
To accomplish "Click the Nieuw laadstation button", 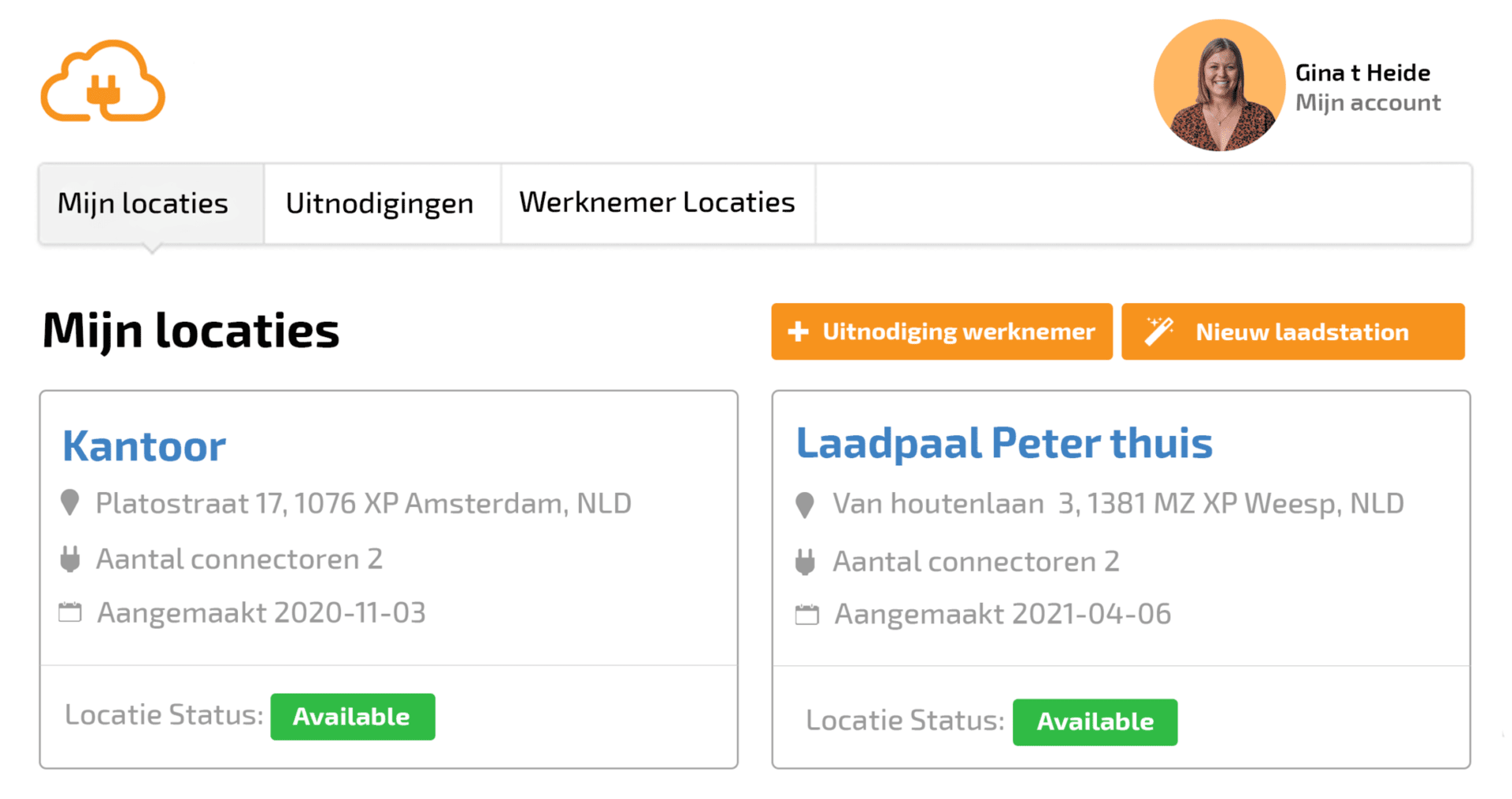I will [1292, 331].
